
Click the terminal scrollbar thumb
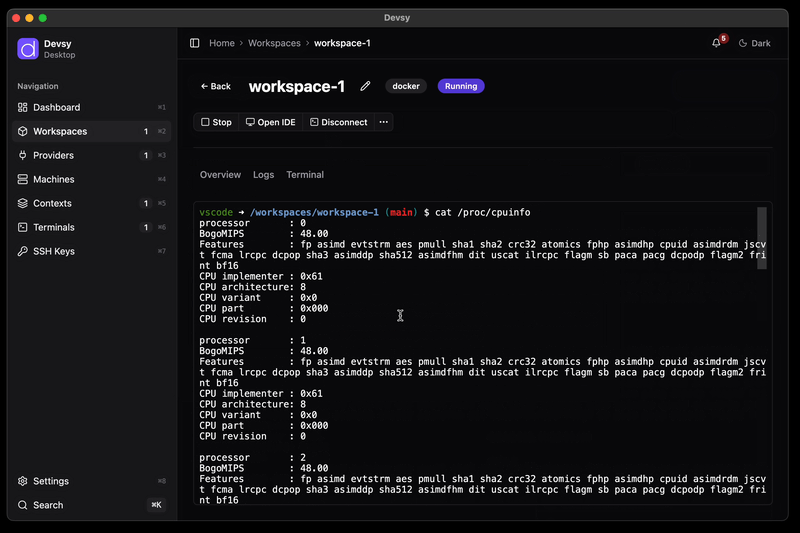point(762,238)
